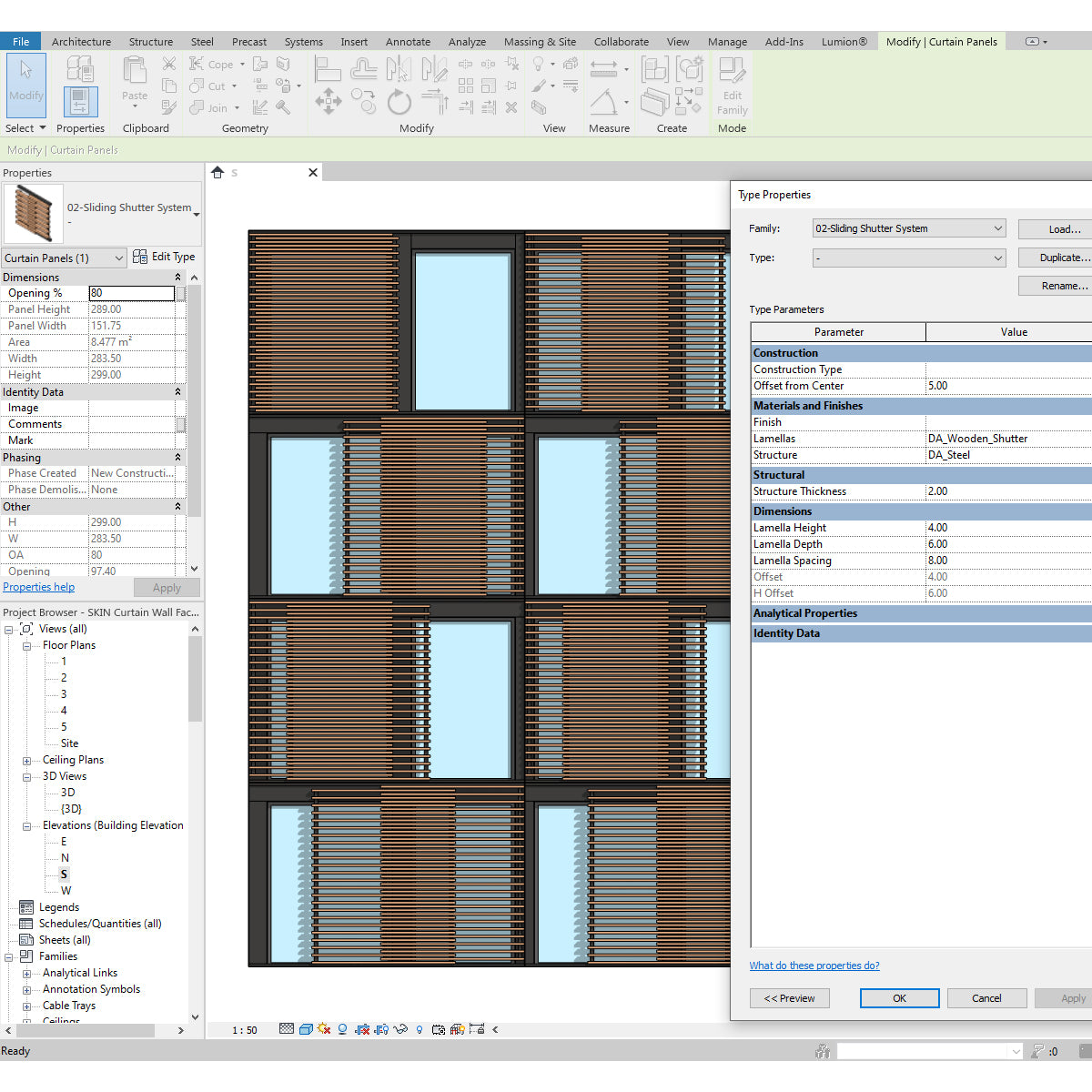Open the Massing & Site menu tab
Viewport: 1092px width, 1092px height.
click(540, 41)
